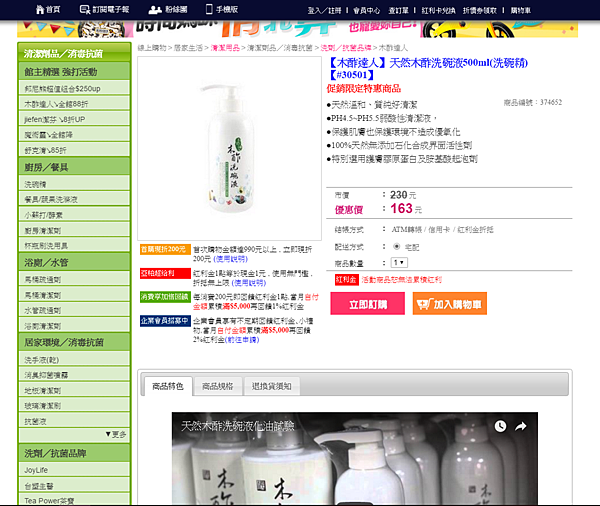Click the product bottle image
The width and height of the screenshot is (600, 506).
pos(230,149)
